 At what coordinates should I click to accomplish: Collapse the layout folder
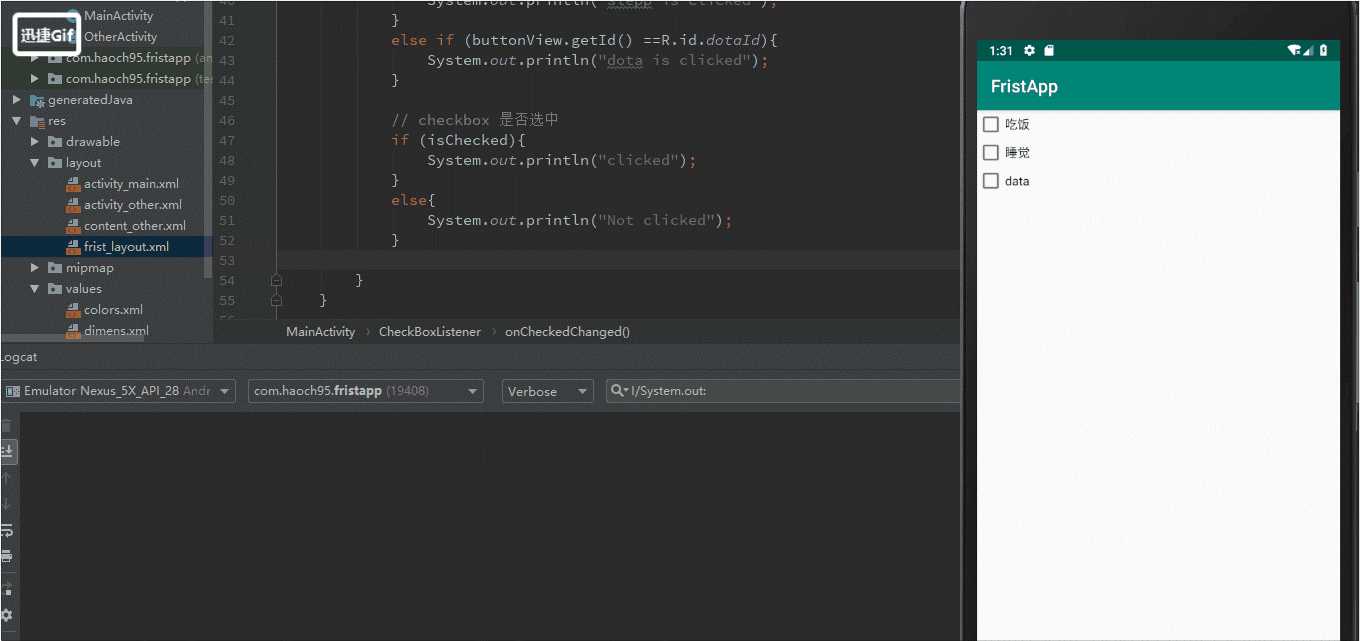click(x=35, y=163)
